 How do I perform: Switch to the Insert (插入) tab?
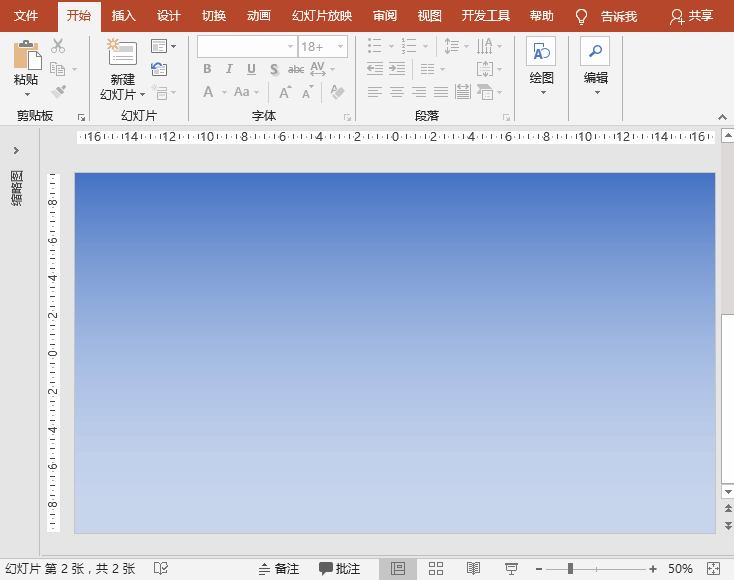124,16
